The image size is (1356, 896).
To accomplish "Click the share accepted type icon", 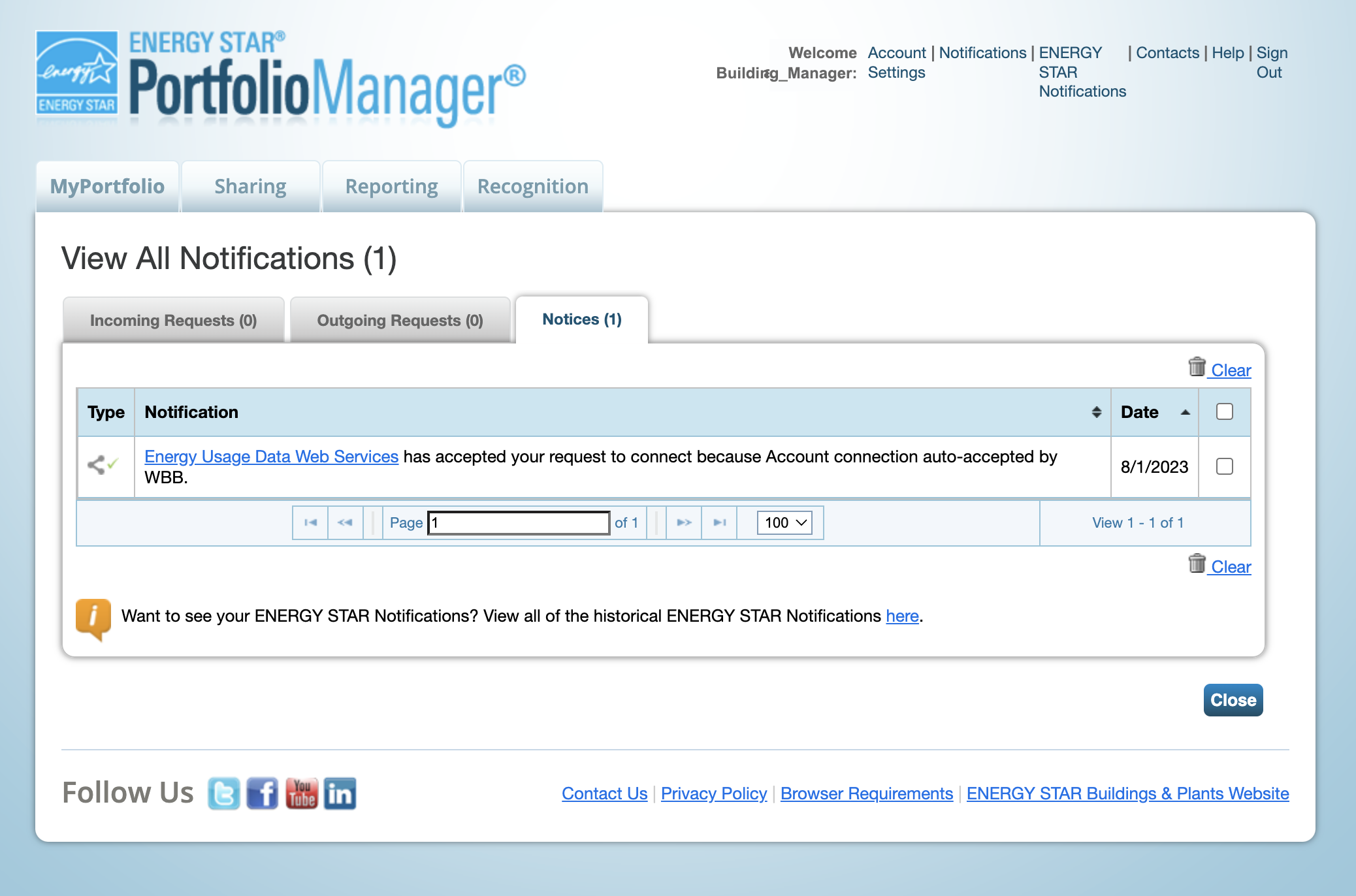I will (103, 465).
